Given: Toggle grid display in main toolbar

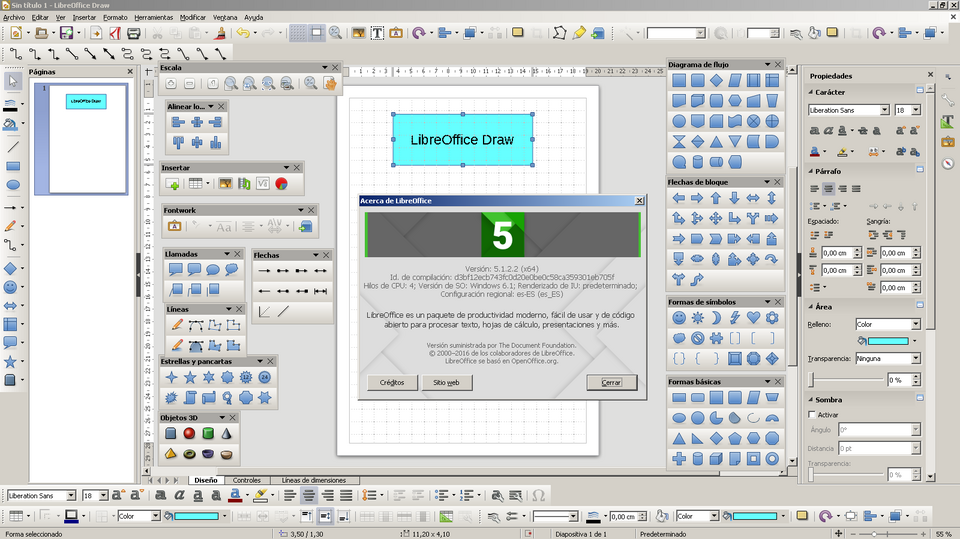Looking at the screenshot, I should pos(298,33).
